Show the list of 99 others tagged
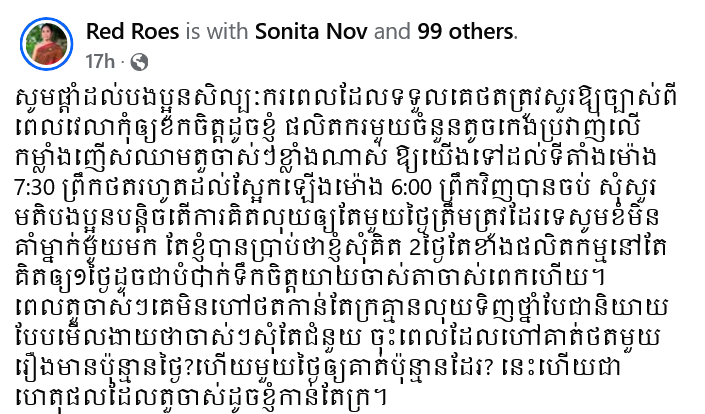 point(465,31)
